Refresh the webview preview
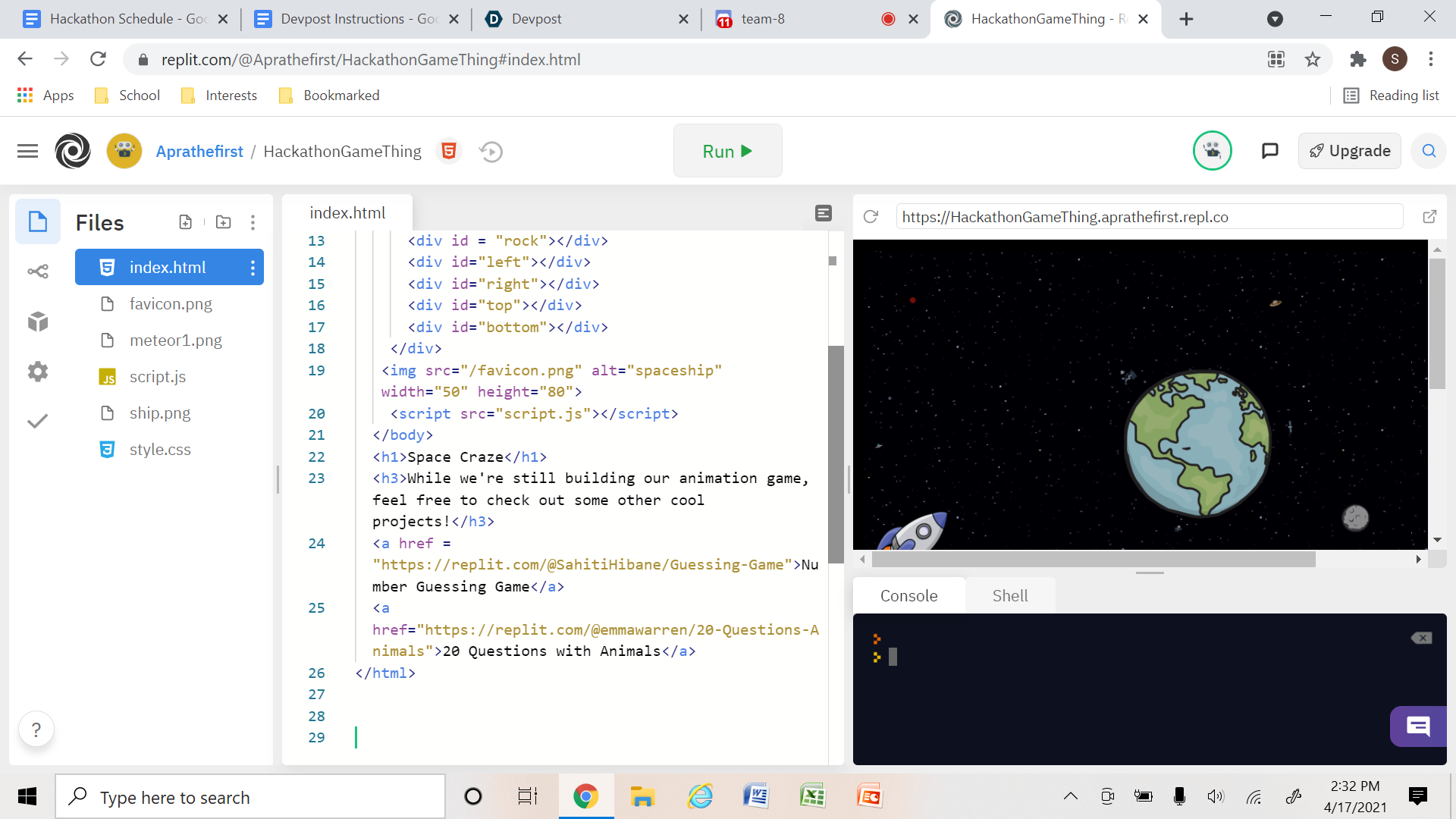 pos(871,217)
